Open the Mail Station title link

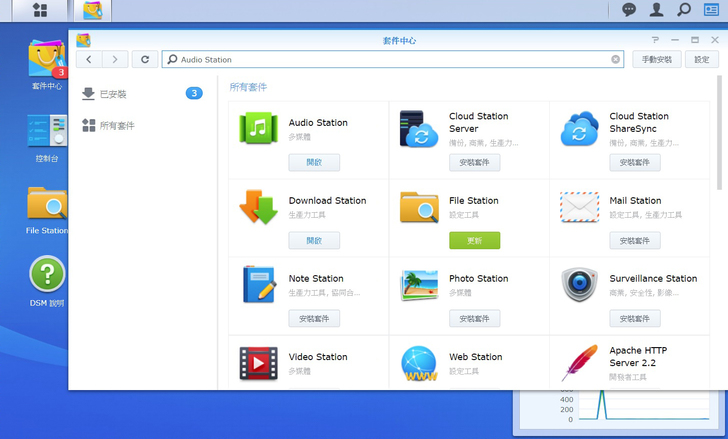tap(635, 200)
